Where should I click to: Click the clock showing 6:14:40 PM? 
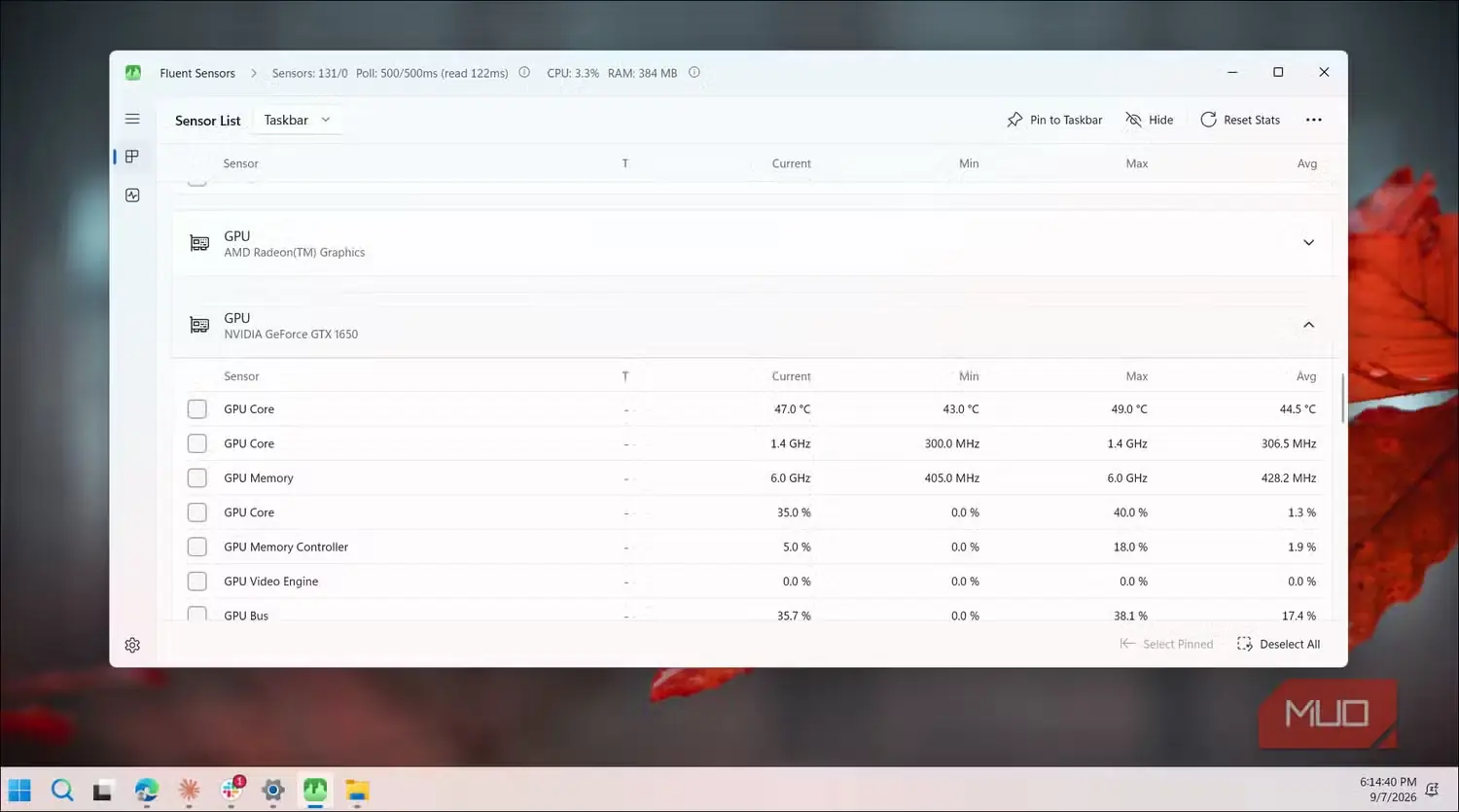coord(1388,782)
